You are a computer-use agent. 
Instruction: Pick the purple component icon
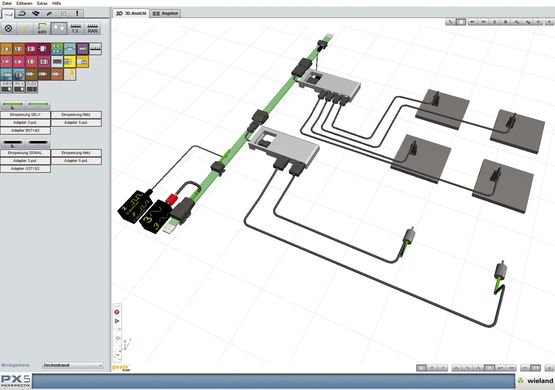pyautogui.click(x=82, y=48)
